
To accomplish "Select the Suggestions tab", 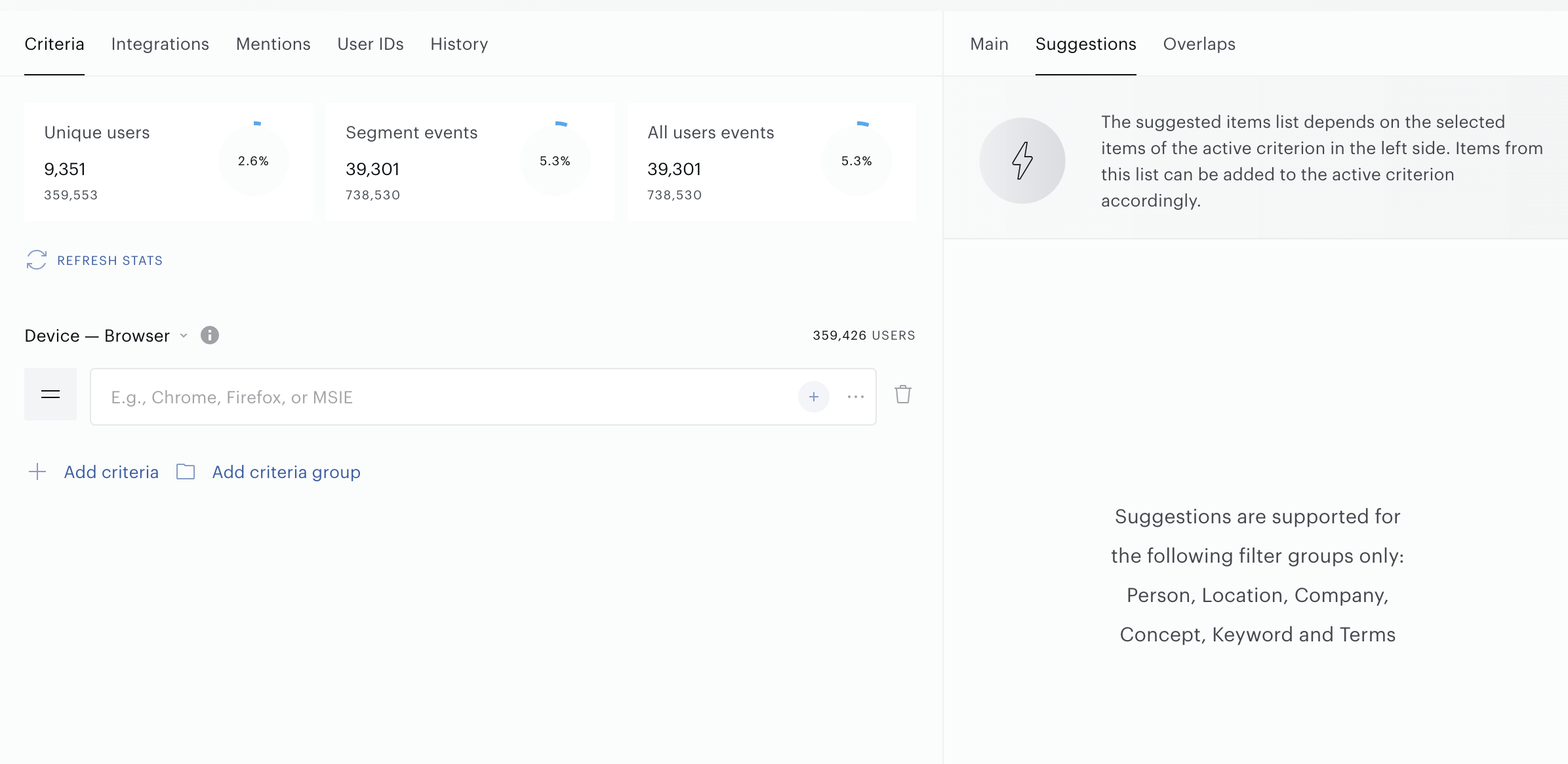I will (x=1085, y=44).
